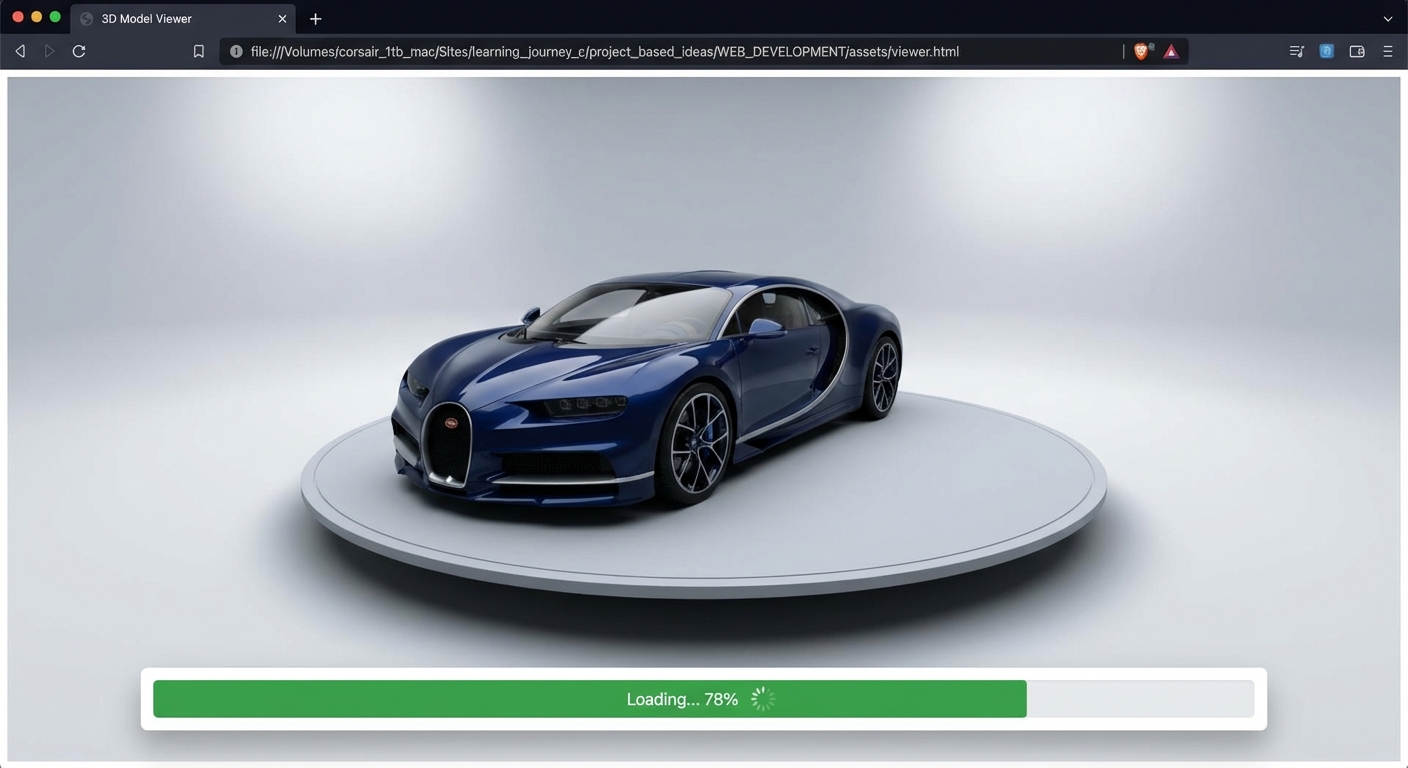Click the blue Bugatti car model
Screen dimensions: 1408x768
click(x=650, y=390)
